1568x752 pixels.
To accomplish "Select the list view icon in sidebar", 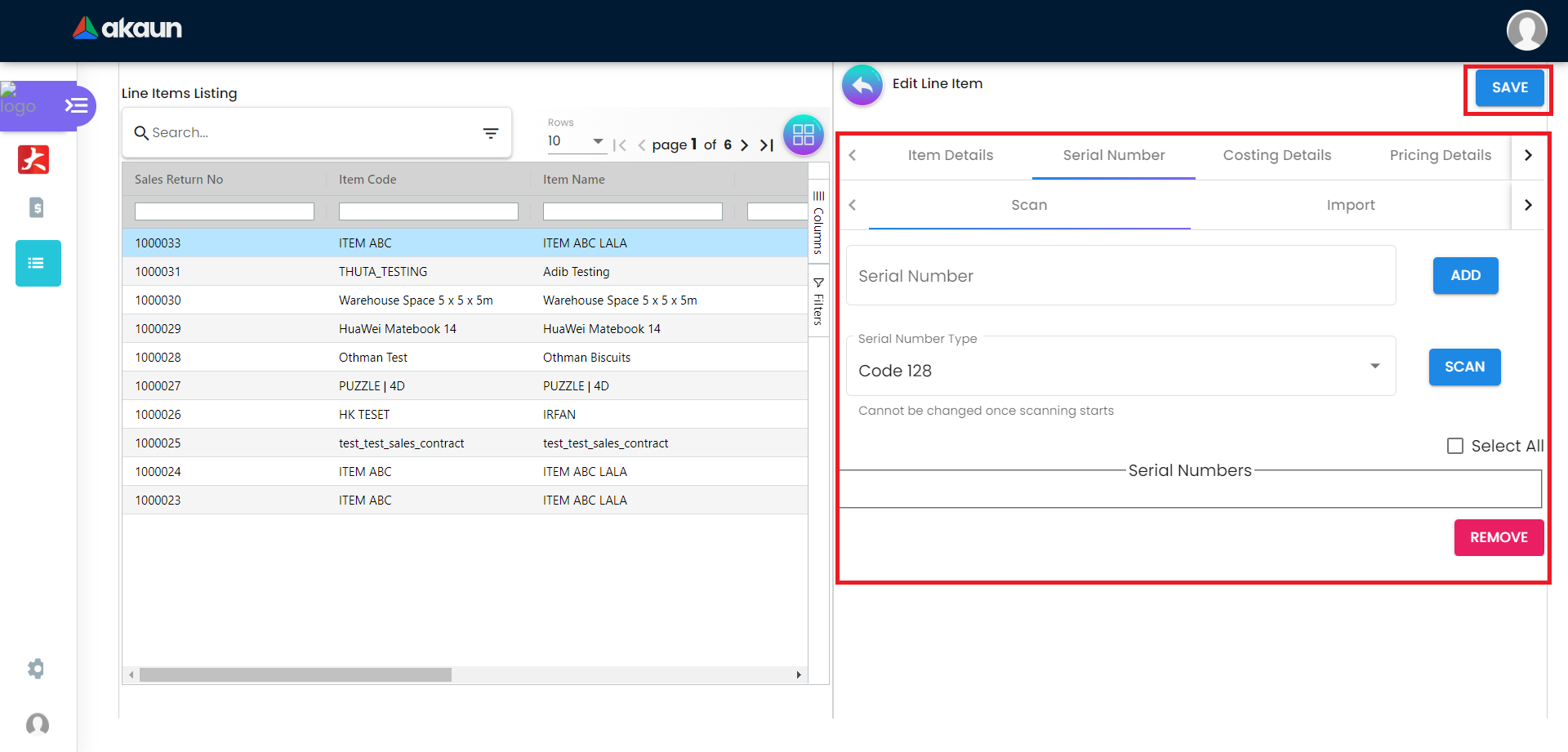I will 38,263.
